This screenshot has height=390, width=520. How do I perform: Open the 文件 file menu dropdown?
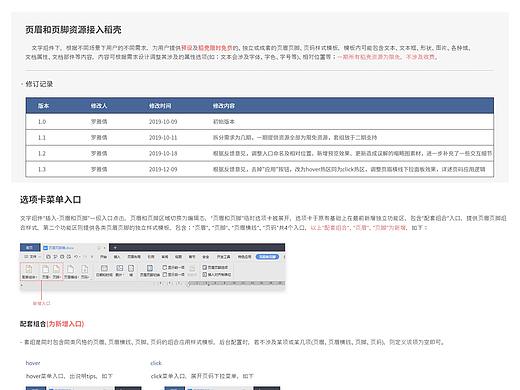point(33,257)
